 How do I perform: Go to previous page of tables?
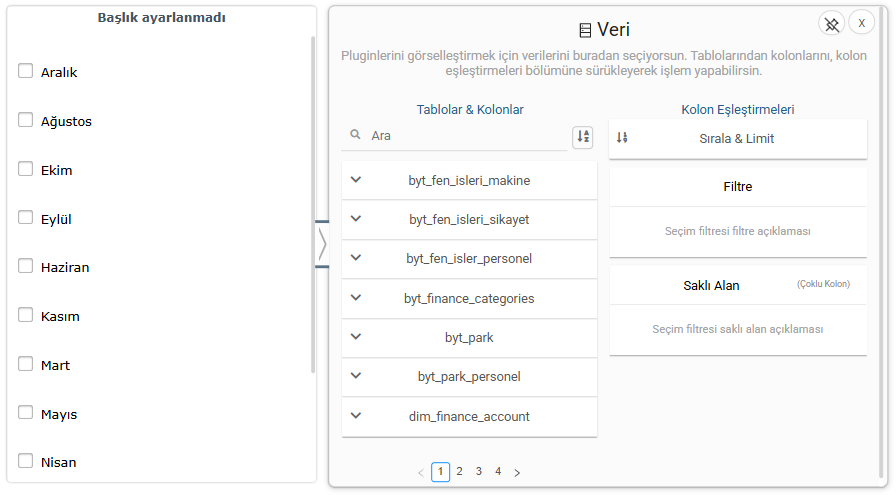(x=420, y=472)
